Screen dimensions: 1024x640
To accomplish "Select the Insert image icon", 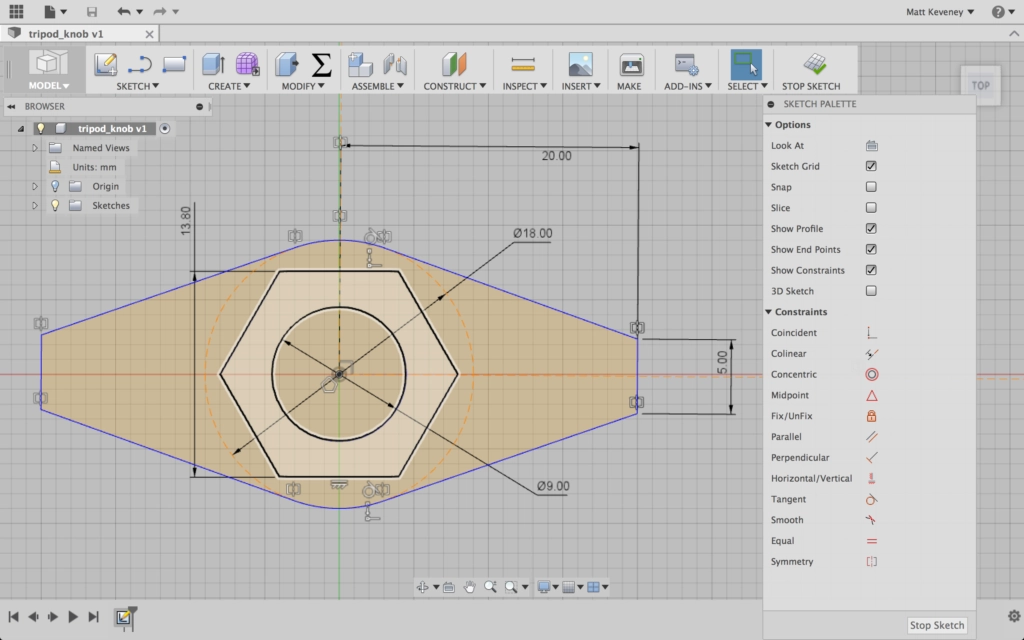I will 581,65.
